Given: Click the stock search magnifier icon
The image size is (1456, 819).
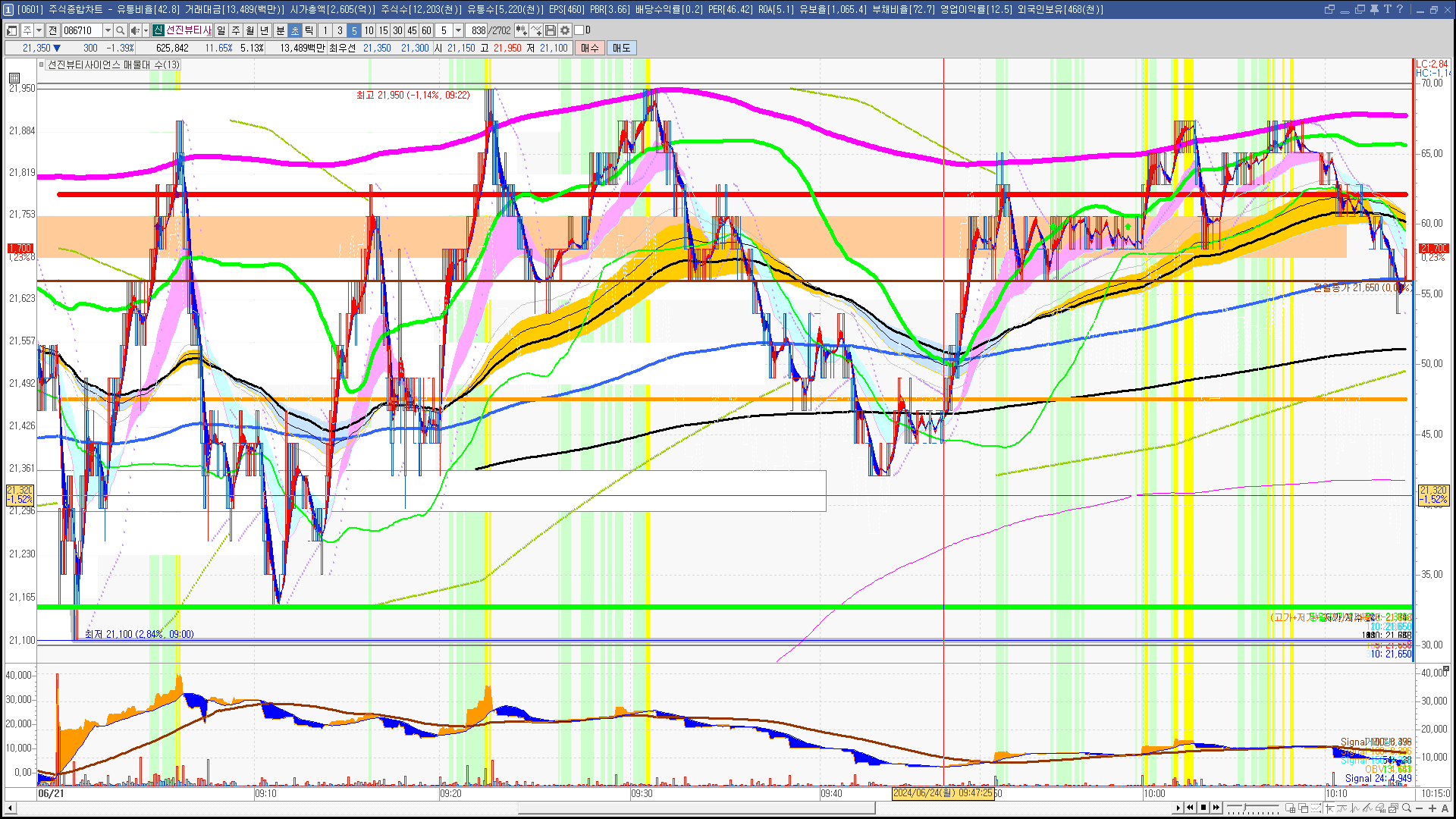Looking at the screenshot, I should (120, 30).
